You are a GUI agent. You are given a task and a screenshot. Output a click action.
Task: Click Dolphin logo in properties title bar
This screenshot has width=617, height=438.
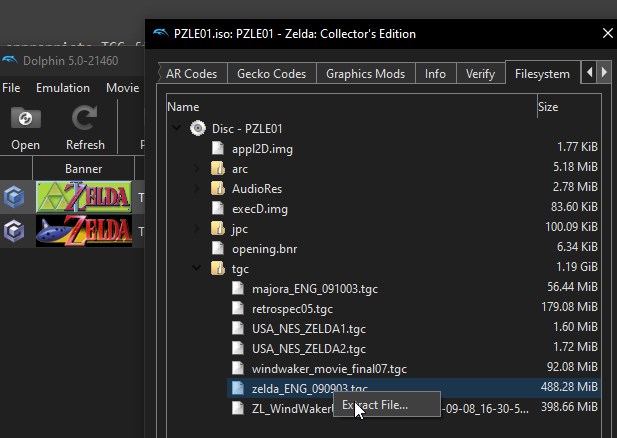[x=161, y=33]
